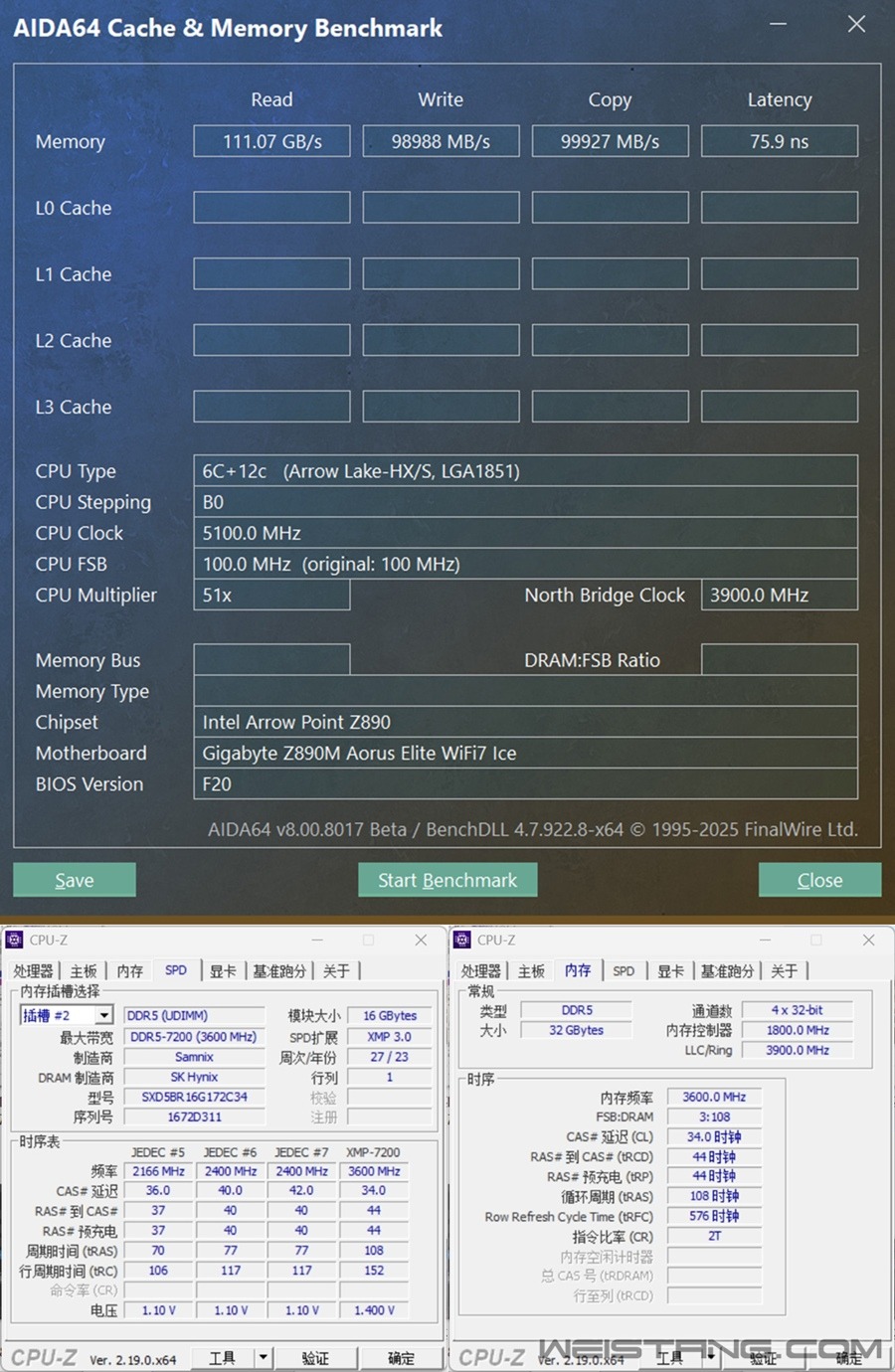Open the 显卡 tab in right CPU-Z window

[x=670, y=971]
